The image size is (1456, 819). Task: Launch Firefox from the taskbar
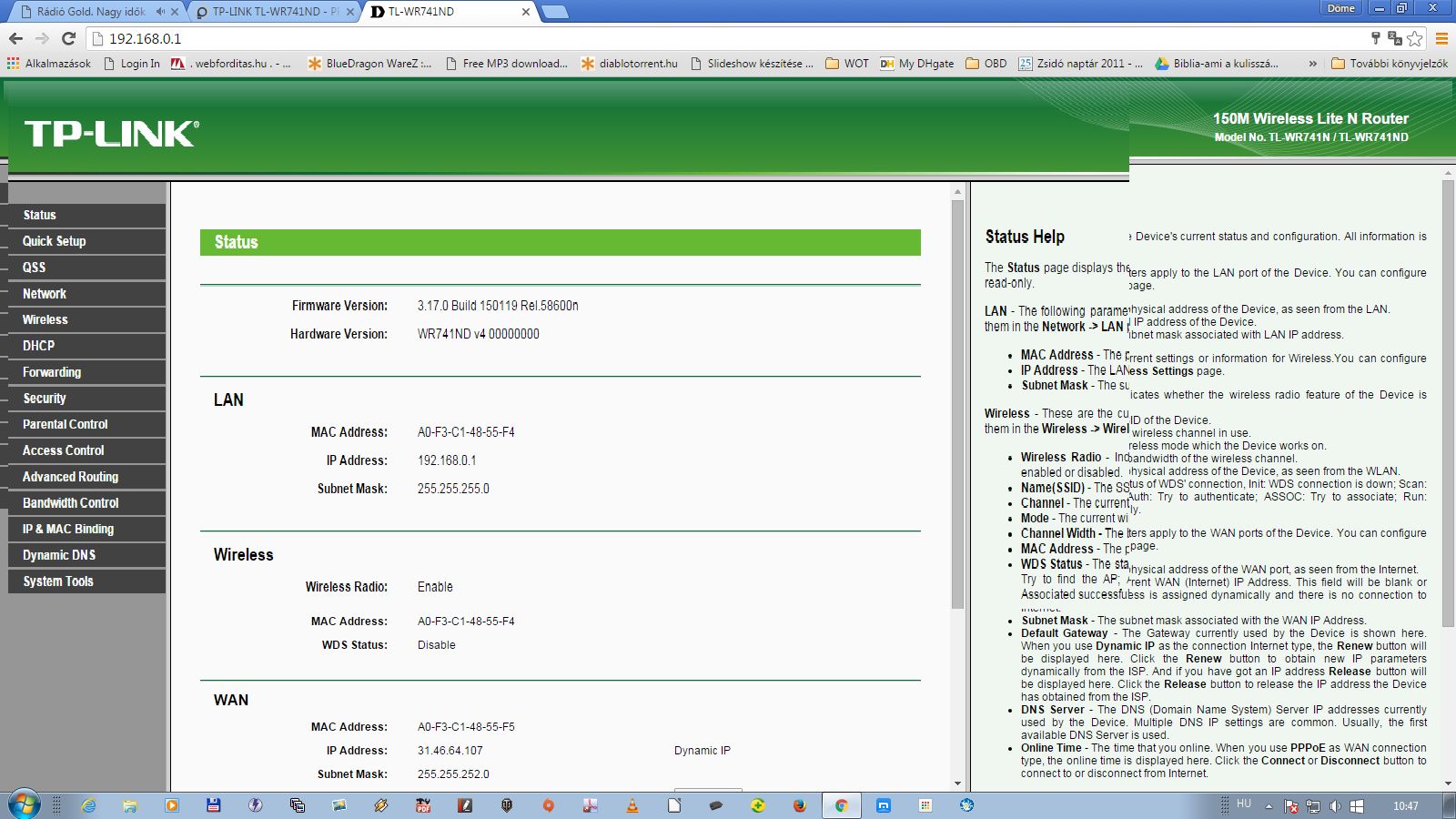(x=800, y=805)
